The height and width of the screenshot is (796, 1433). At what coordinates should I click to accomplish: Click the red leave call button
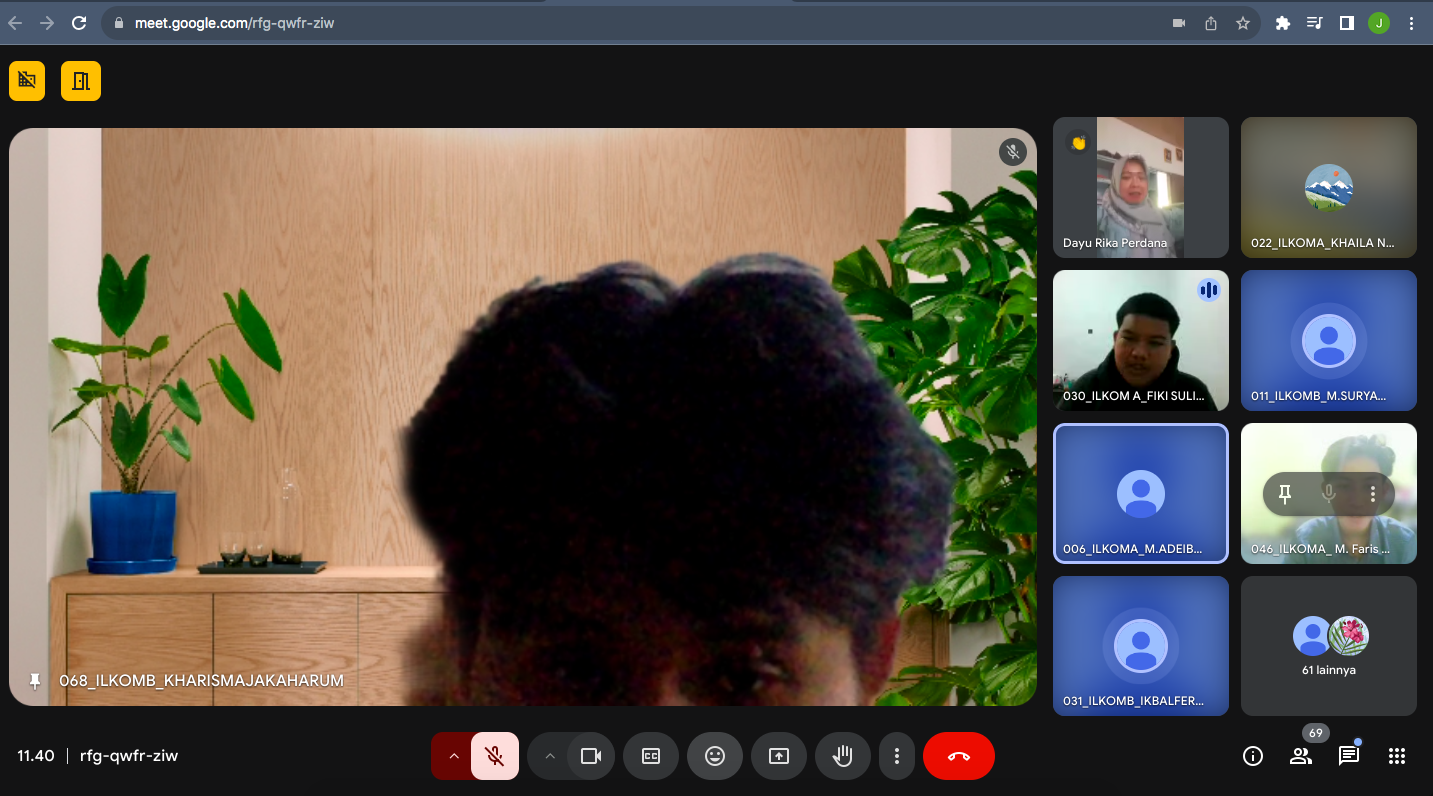tap(958, 756)
